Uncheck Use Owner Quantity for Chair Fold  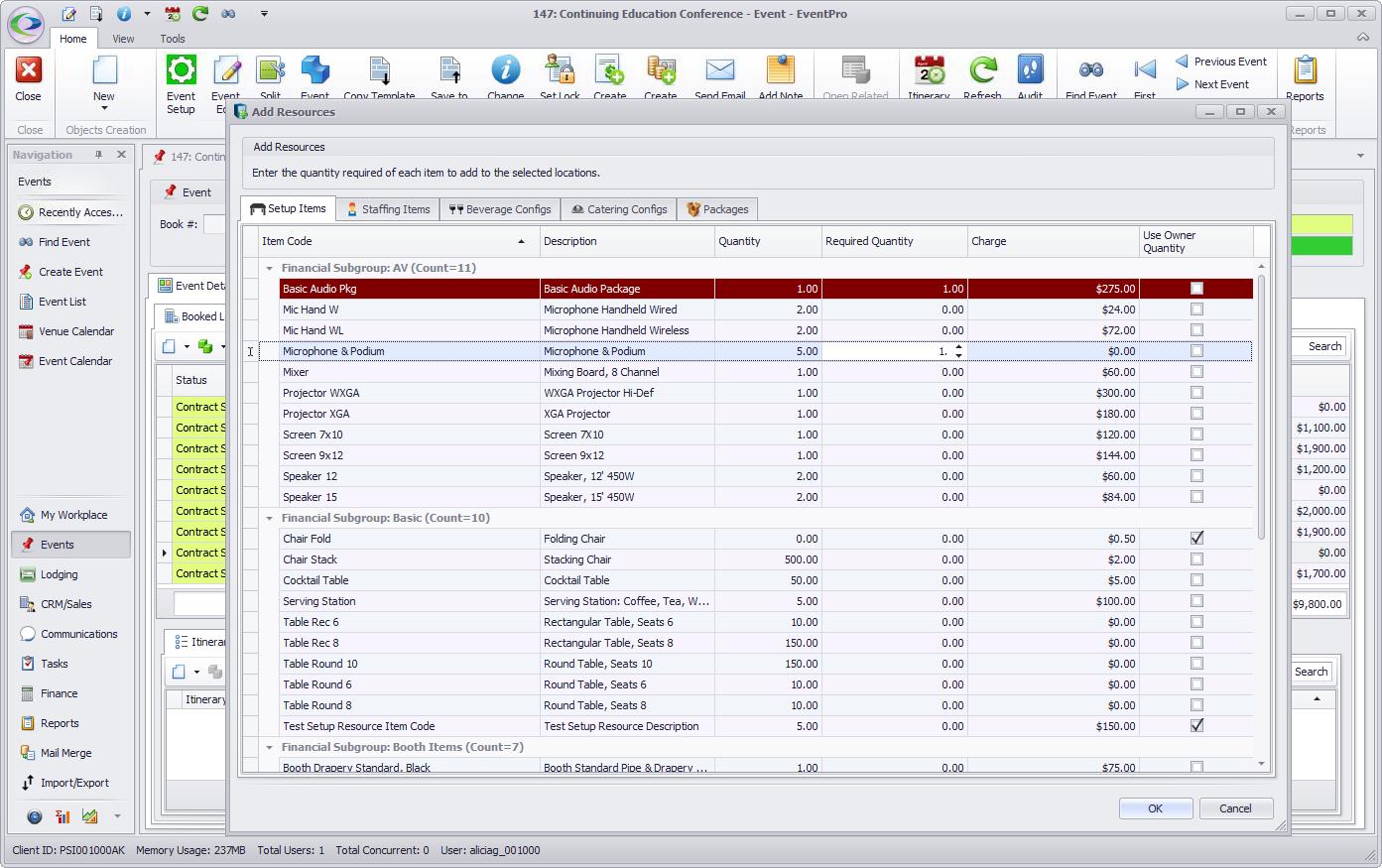pyautogui.click(x=1196, y=539)
